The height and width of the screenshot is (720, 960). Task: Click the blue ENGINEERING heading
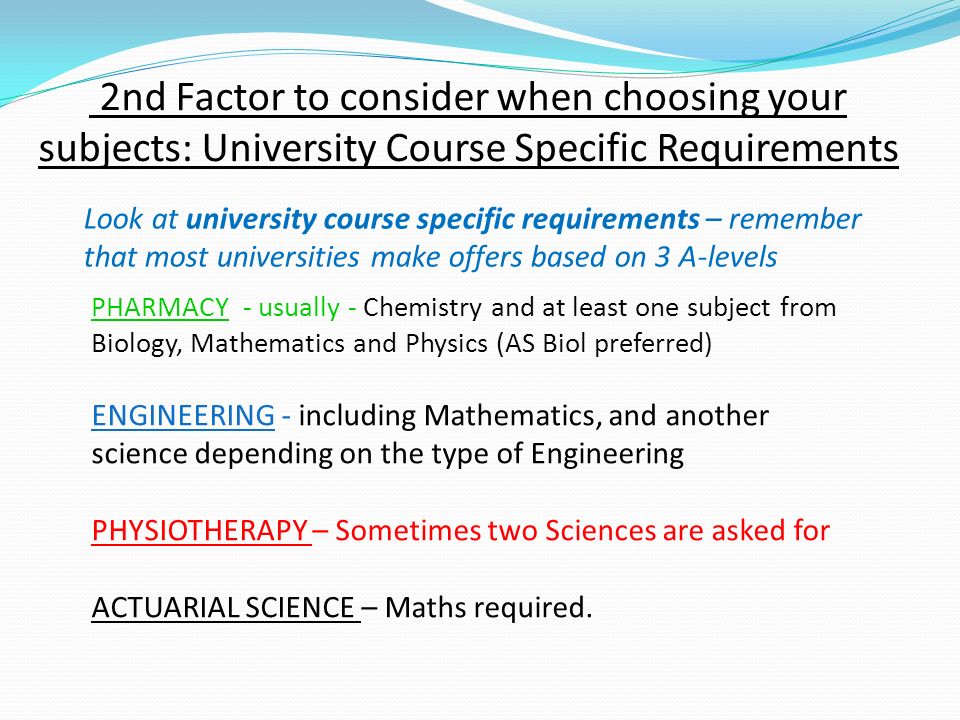183,415
